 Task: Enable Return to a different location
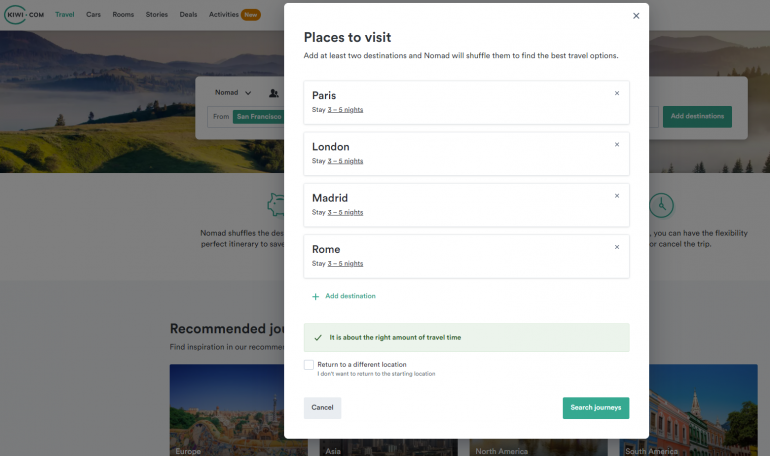pos(310,365)
